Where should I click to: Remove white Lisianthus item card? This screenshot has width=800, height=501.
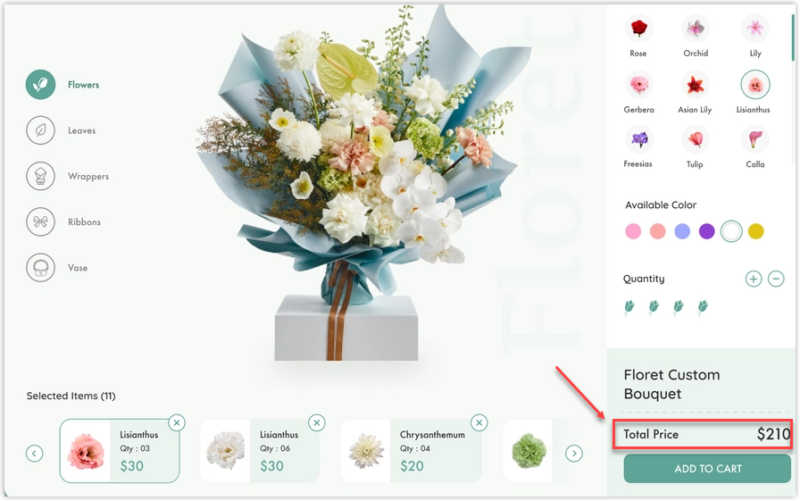317,423
